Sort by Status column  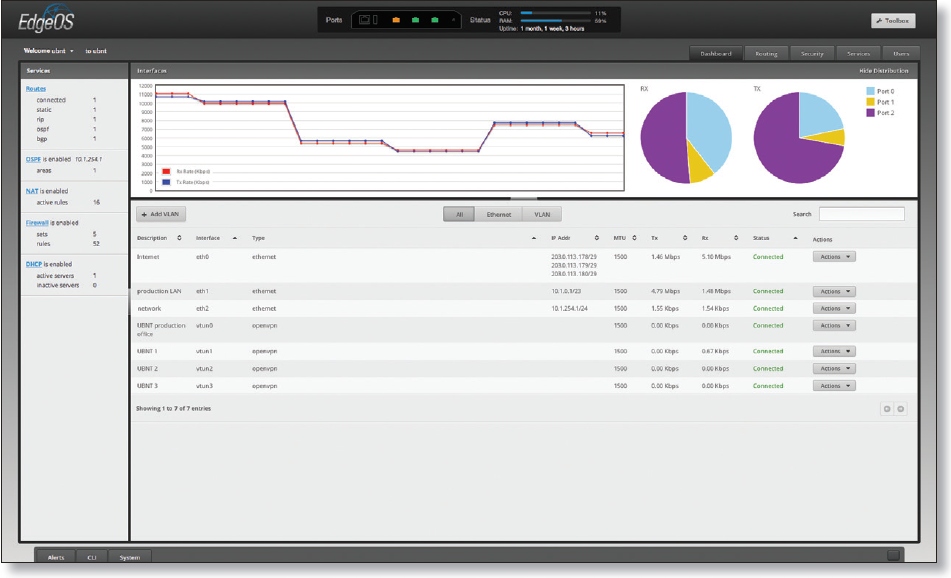click(775, 238)
